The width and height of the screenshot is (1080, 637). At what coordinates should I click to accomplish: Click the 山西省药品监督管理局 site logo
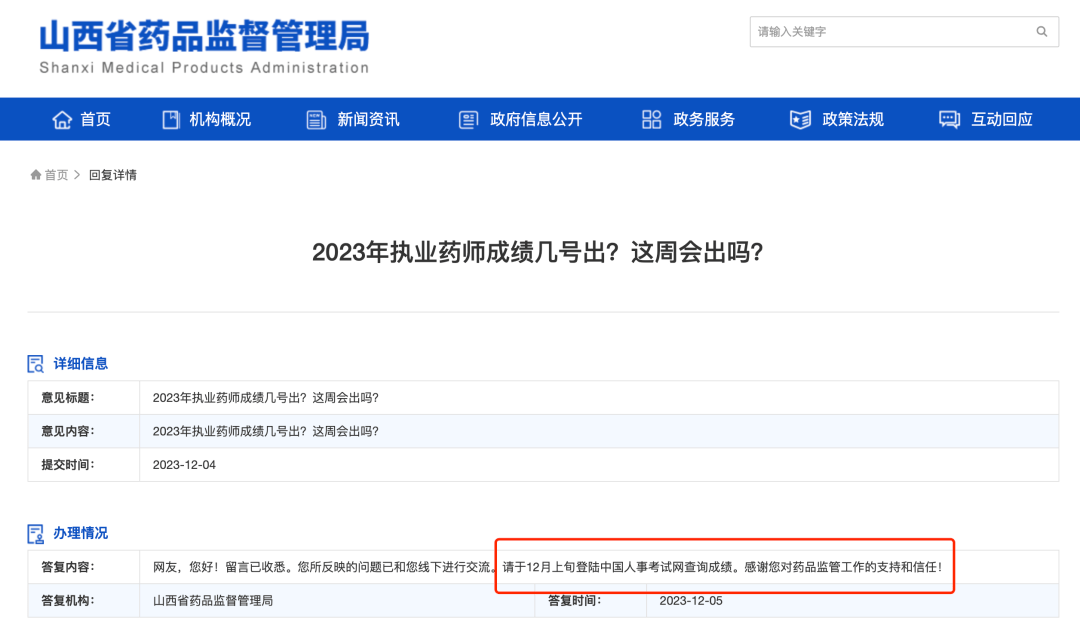click(x=204, y=36)
